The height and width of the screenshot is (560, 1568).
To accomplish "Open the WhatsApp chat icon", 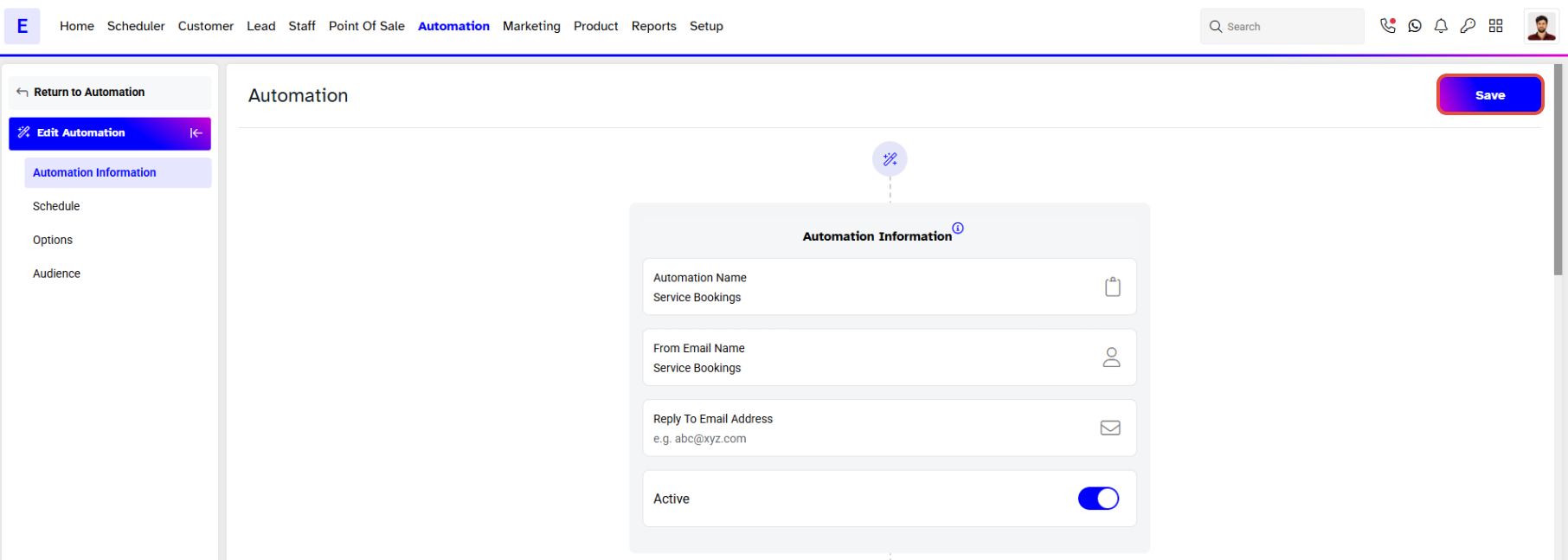I will click(x=1415, y=26).
